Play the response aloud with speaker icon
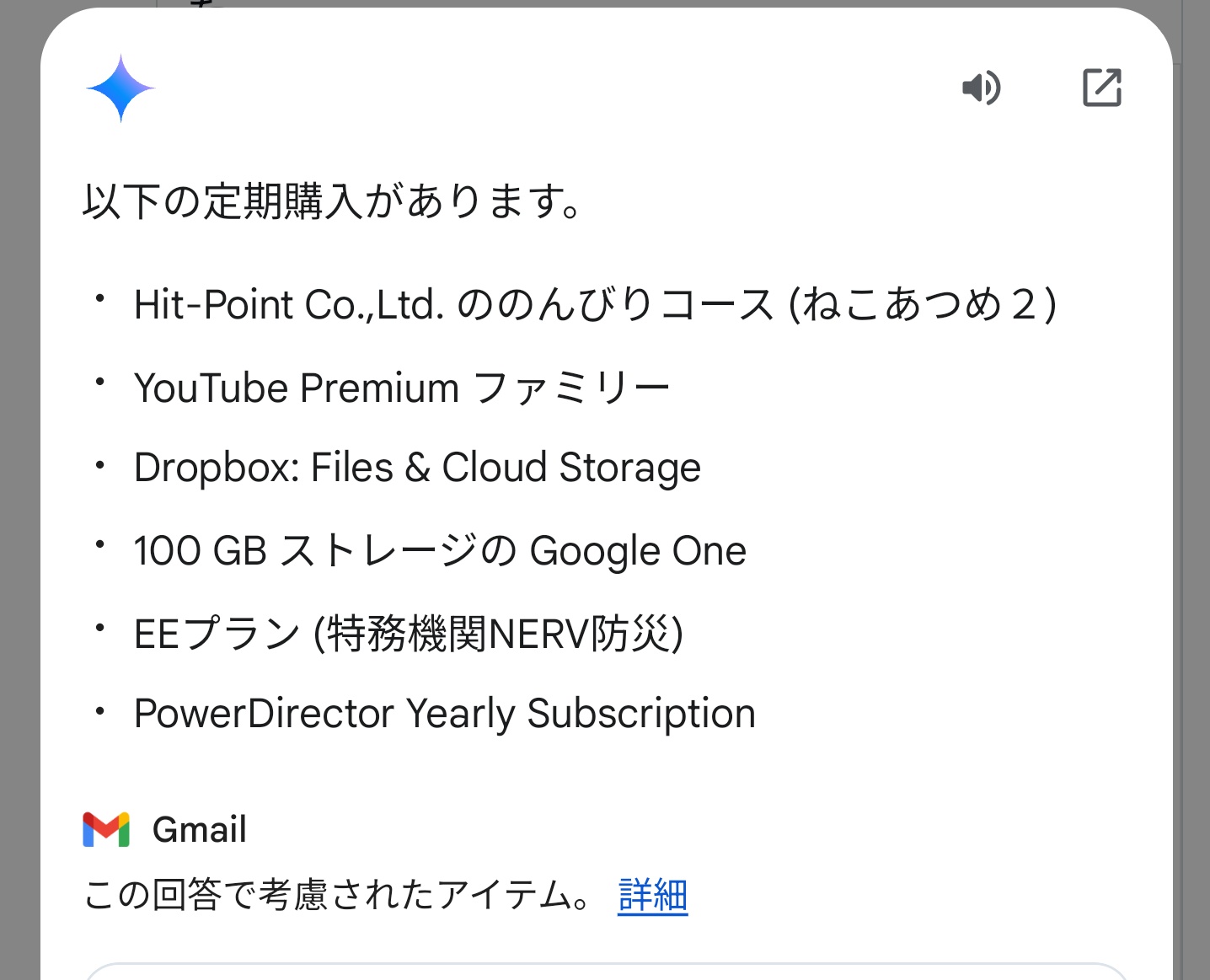The height and width of the screenshot is (980, 1210). point(982,88)
